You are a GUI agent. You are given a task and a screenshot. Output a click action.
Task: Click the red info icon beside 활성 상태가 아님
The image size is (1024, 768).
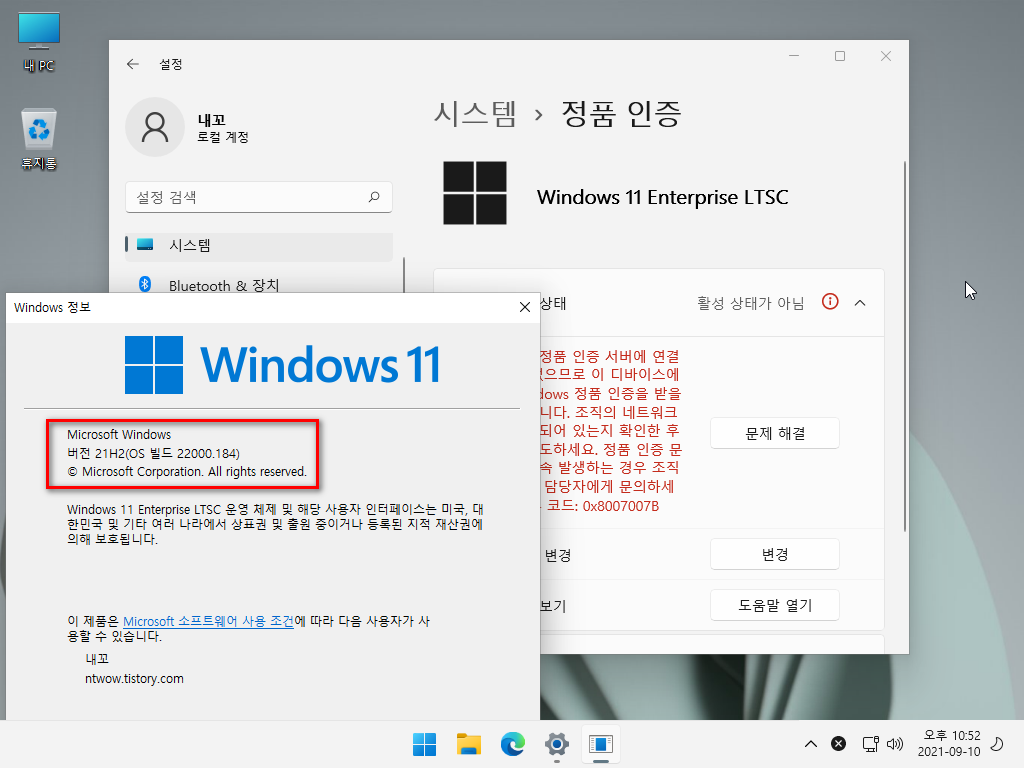tap(830, 302)
